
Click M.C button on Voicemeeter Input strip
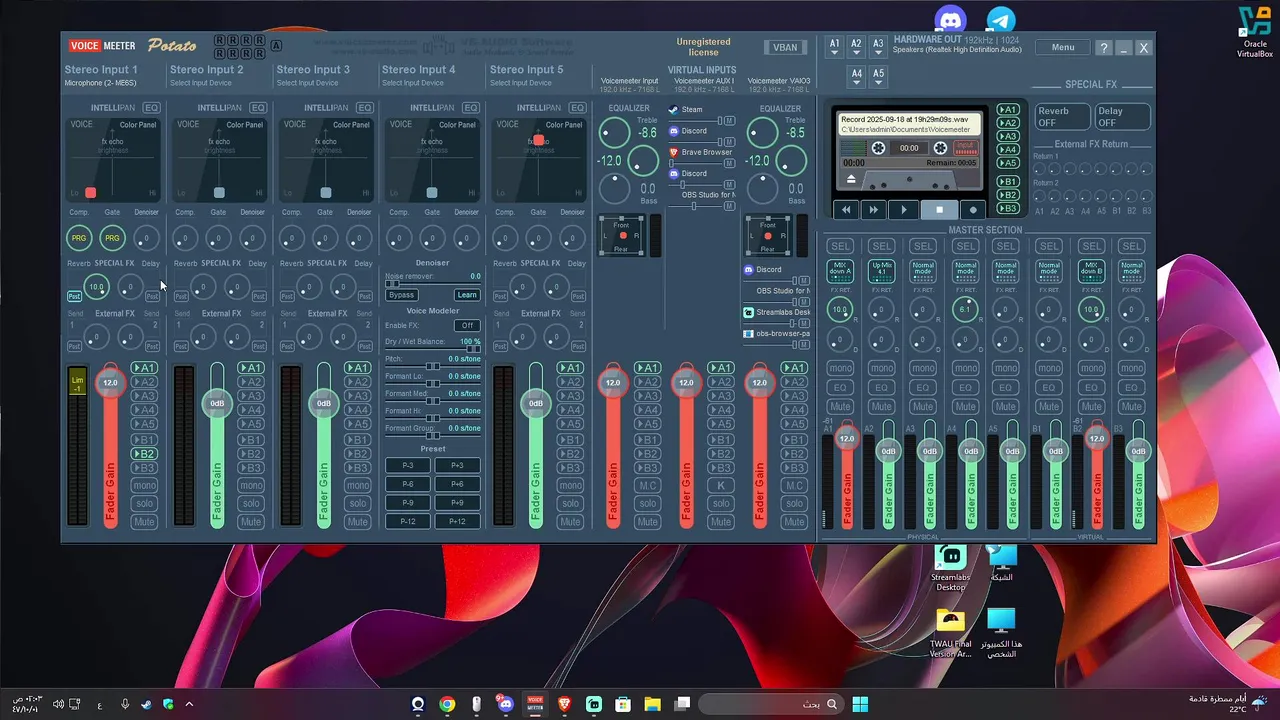(x=648, y=486)
